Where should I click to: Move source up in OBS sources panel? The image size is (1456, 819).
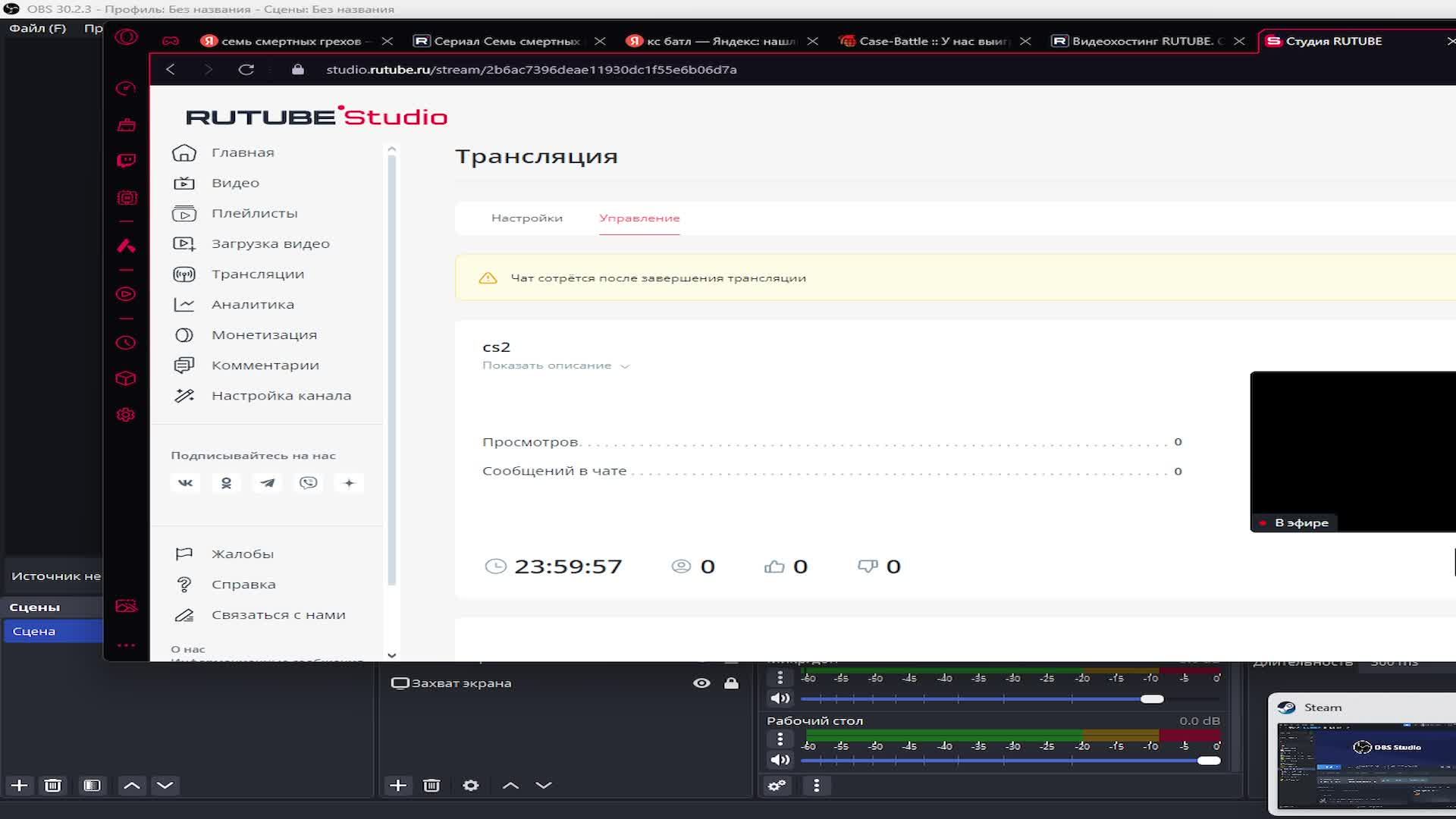[510, 786]
